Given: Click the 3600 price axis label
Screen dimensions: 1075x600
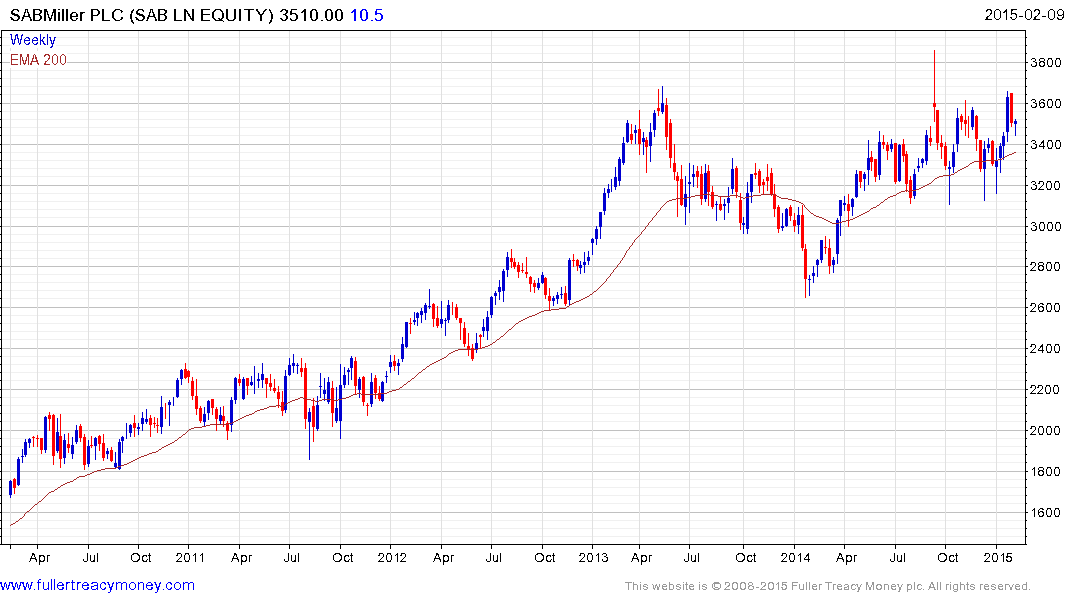Looking at the screenshot, I should 1046,104.
